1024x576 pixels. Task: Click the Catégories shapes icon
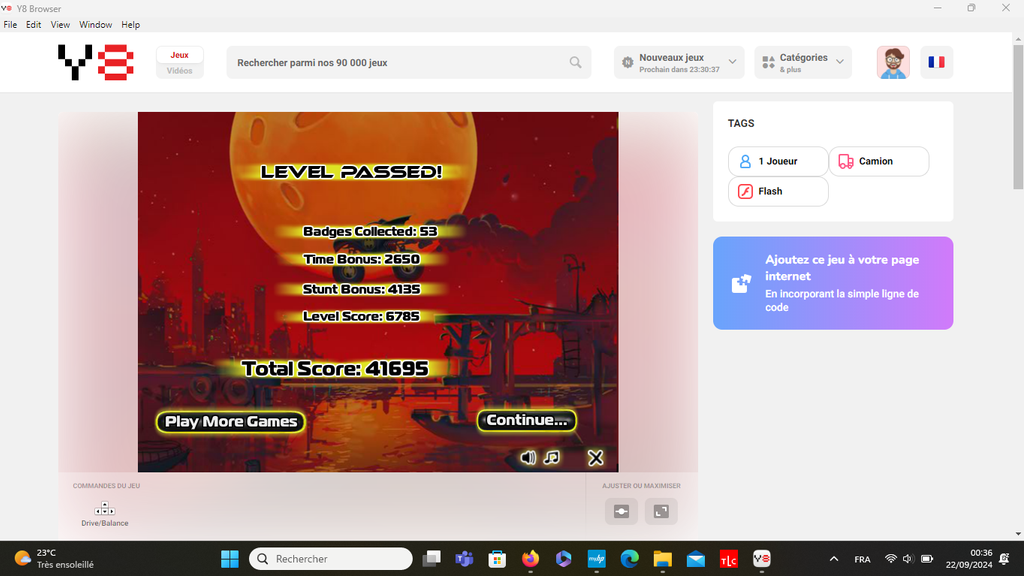pos(769,63)
